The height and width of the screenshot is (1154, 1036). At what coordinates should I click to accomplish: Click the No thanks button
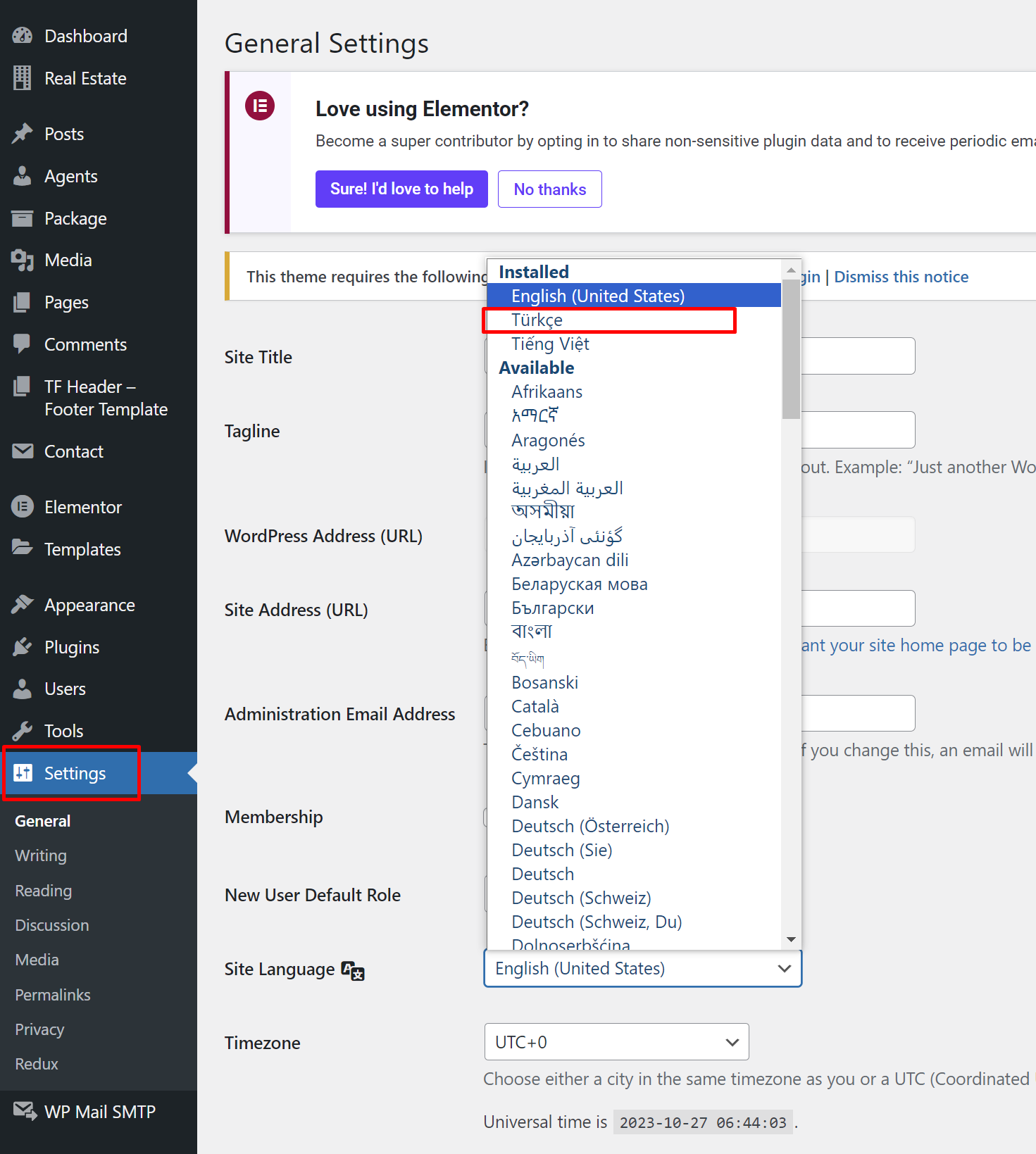550,189
